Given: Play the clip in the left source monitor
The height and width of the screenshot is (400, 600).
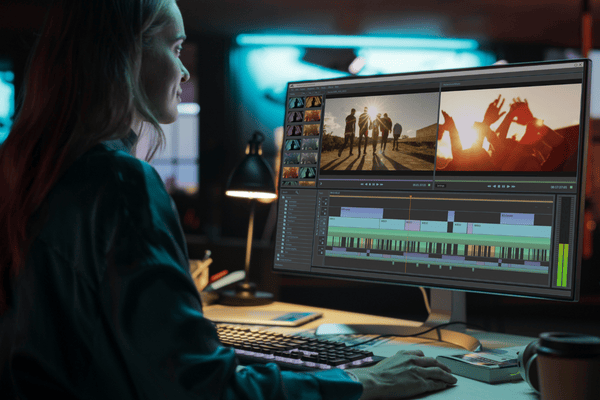Looking at the screenshot, I should click(377, 184).
